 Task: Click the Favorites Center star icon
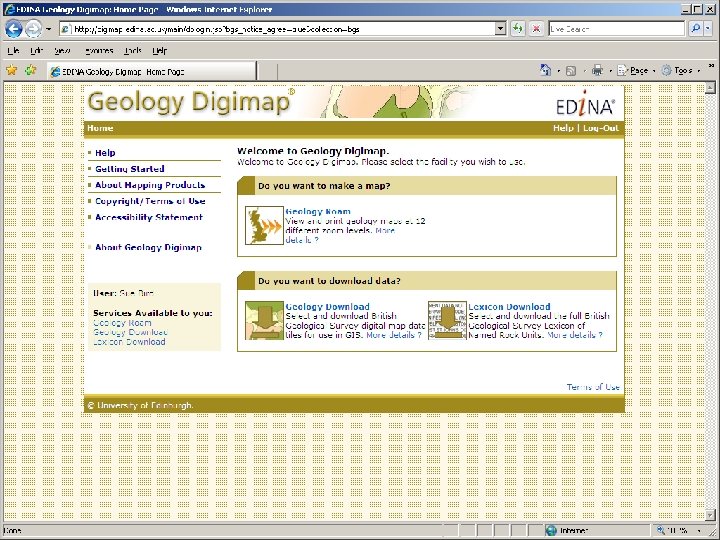[x=11, y=70]
